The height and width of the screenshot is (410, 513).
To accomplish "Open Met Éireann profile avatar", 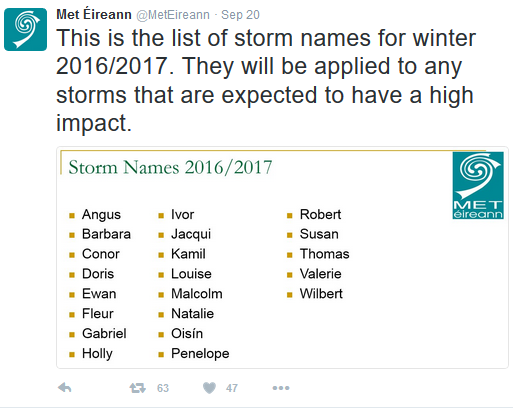I will [x=25, y=29].
